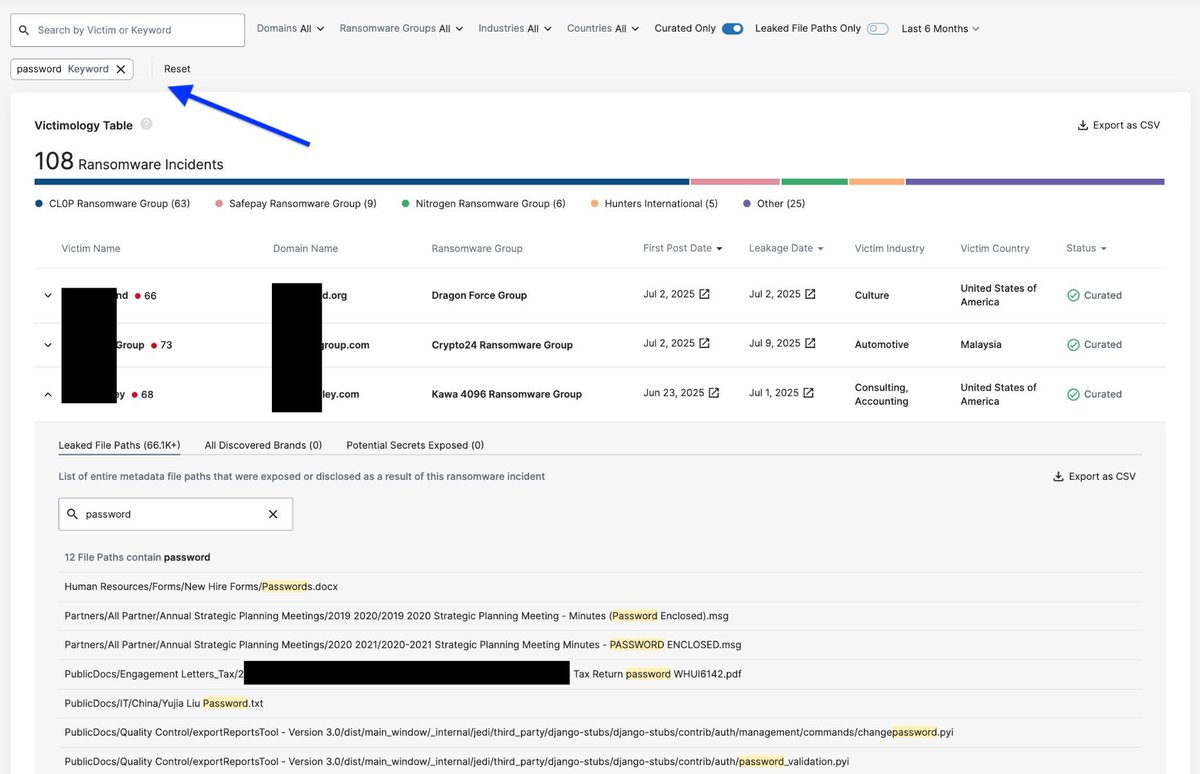Open external link for Dragon Force first post date
The image size is (1200, 774).
(704, 294)
